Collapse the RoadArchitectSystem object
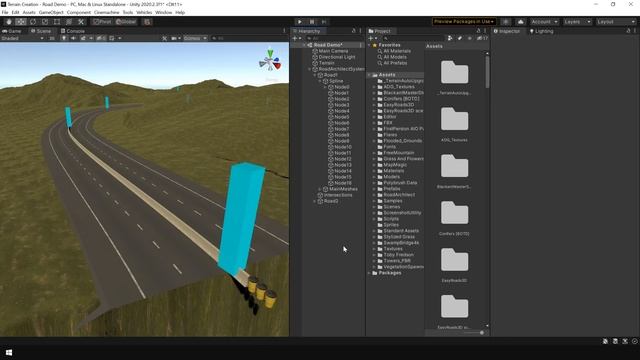 click(309, 69)
